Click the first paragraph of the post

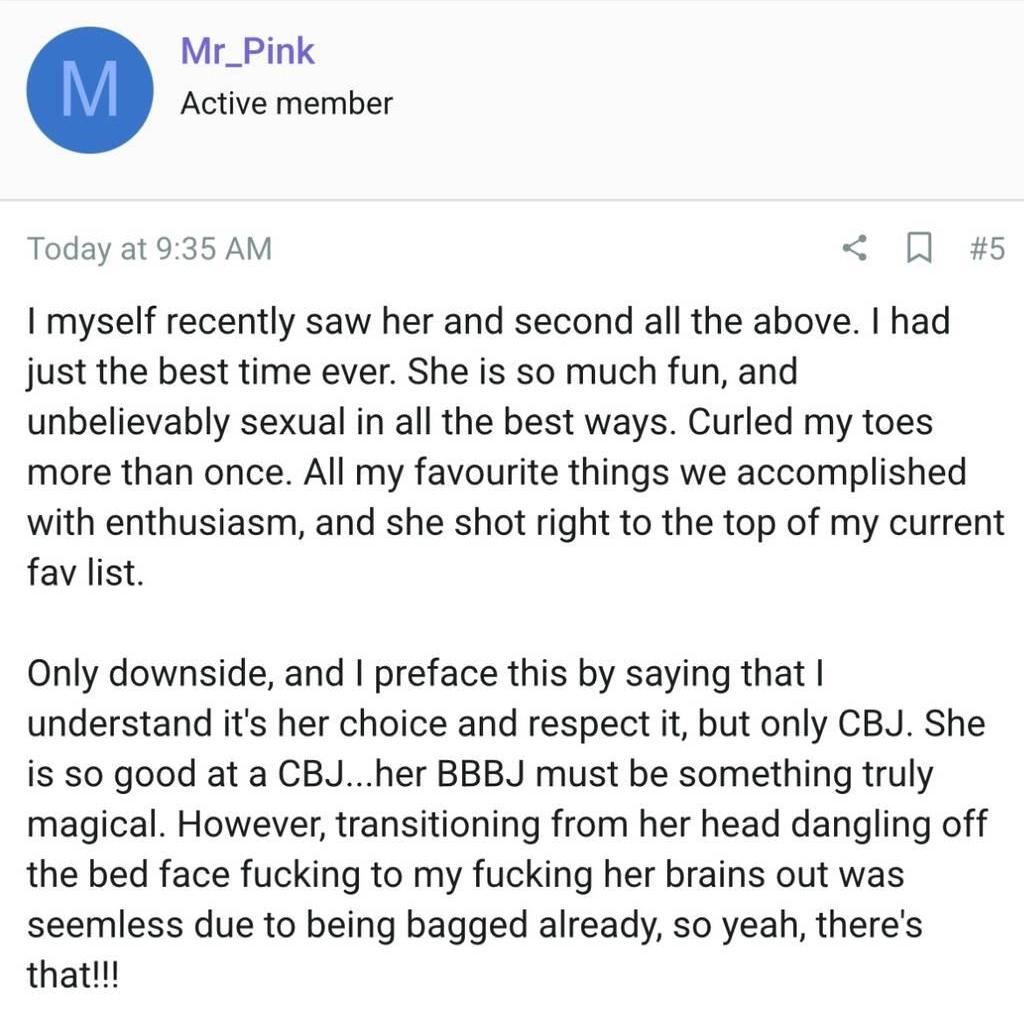(515, 447)
